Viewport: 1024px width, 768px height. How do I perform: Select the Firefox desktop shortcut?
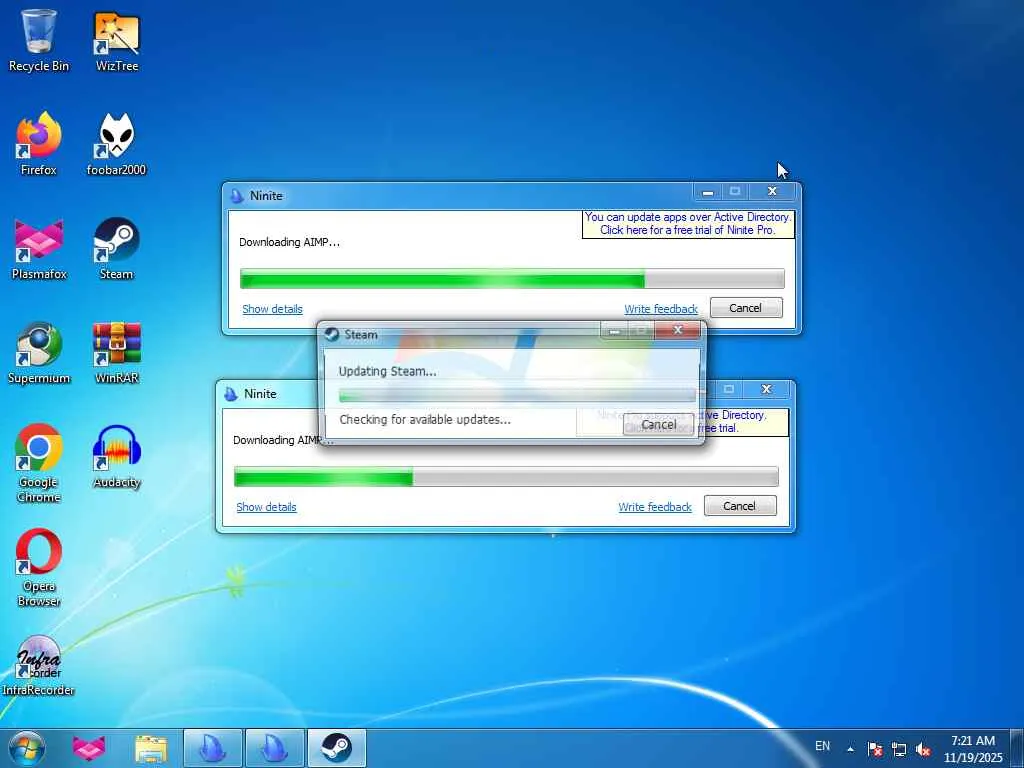point(39,144)
